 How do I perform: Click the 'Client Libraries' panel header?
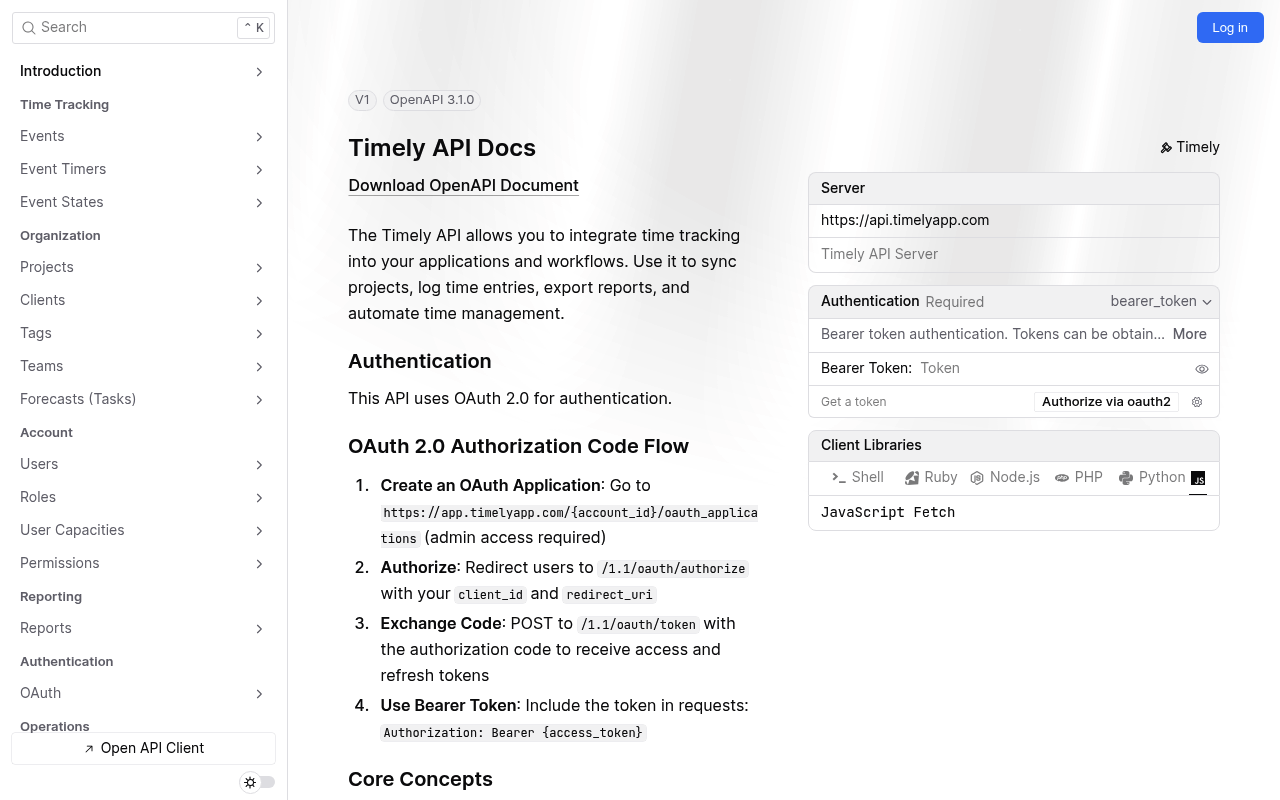[x=1014, y=445]
